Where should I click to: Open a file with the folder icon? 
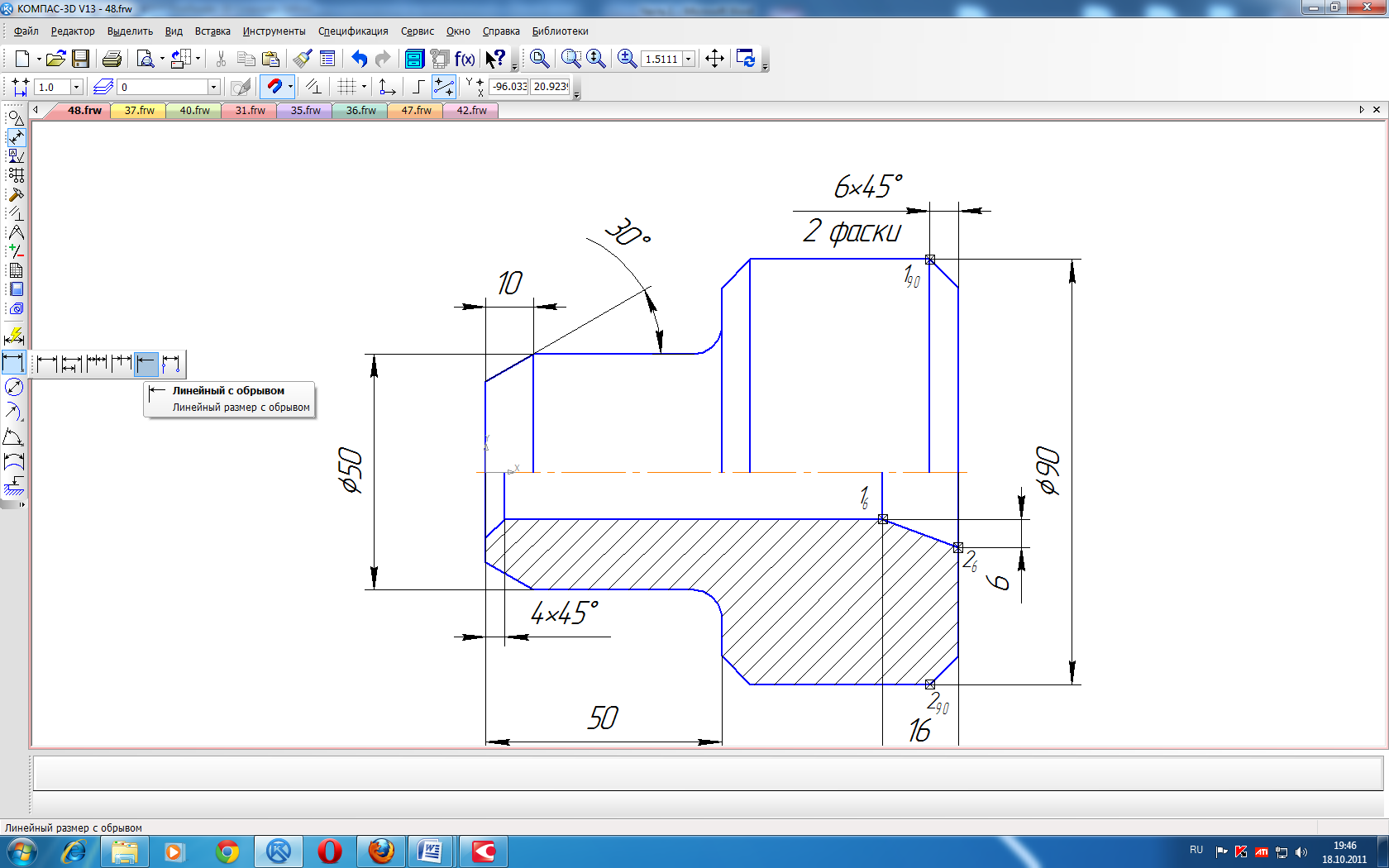click(x=55, y=59)
